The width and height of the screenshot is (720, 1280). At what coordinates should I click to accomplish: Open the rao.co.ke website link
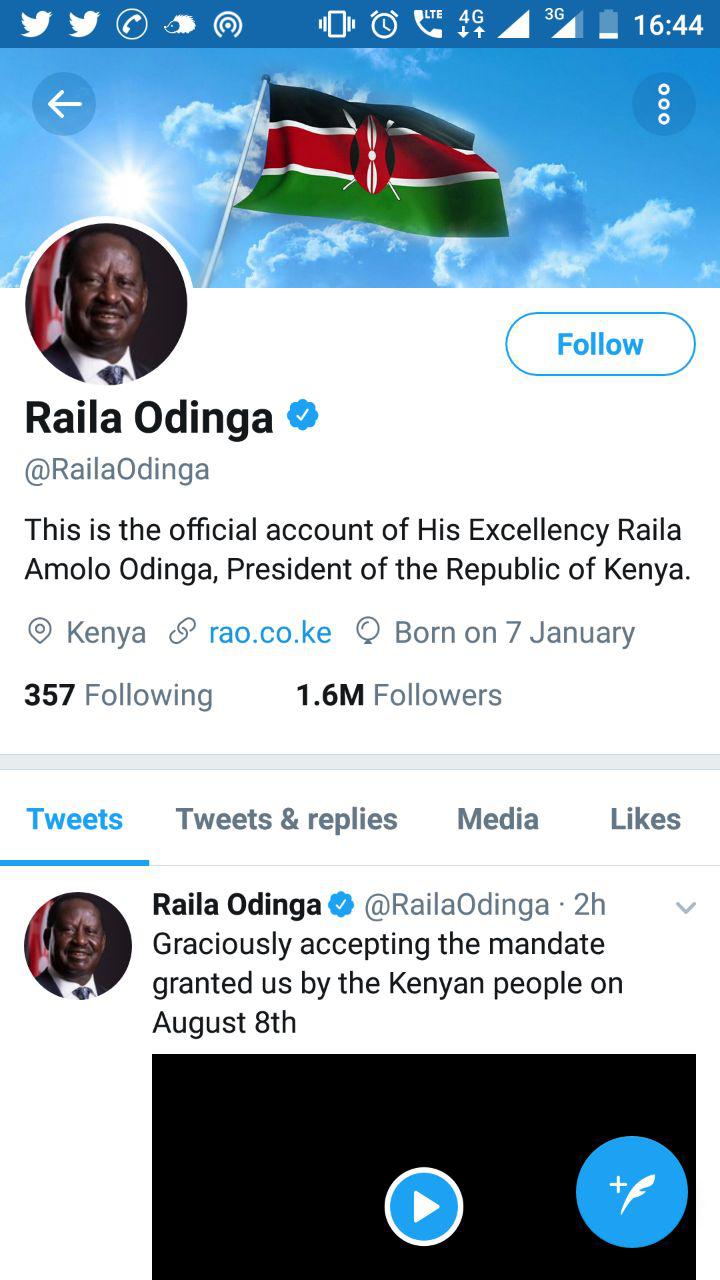(x=270, y=632)
